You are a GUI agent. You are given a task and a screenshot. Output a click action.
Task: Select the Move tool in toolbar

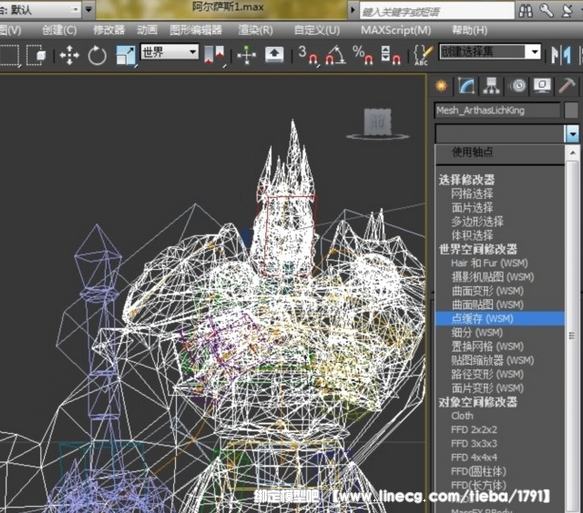(69, 55)
